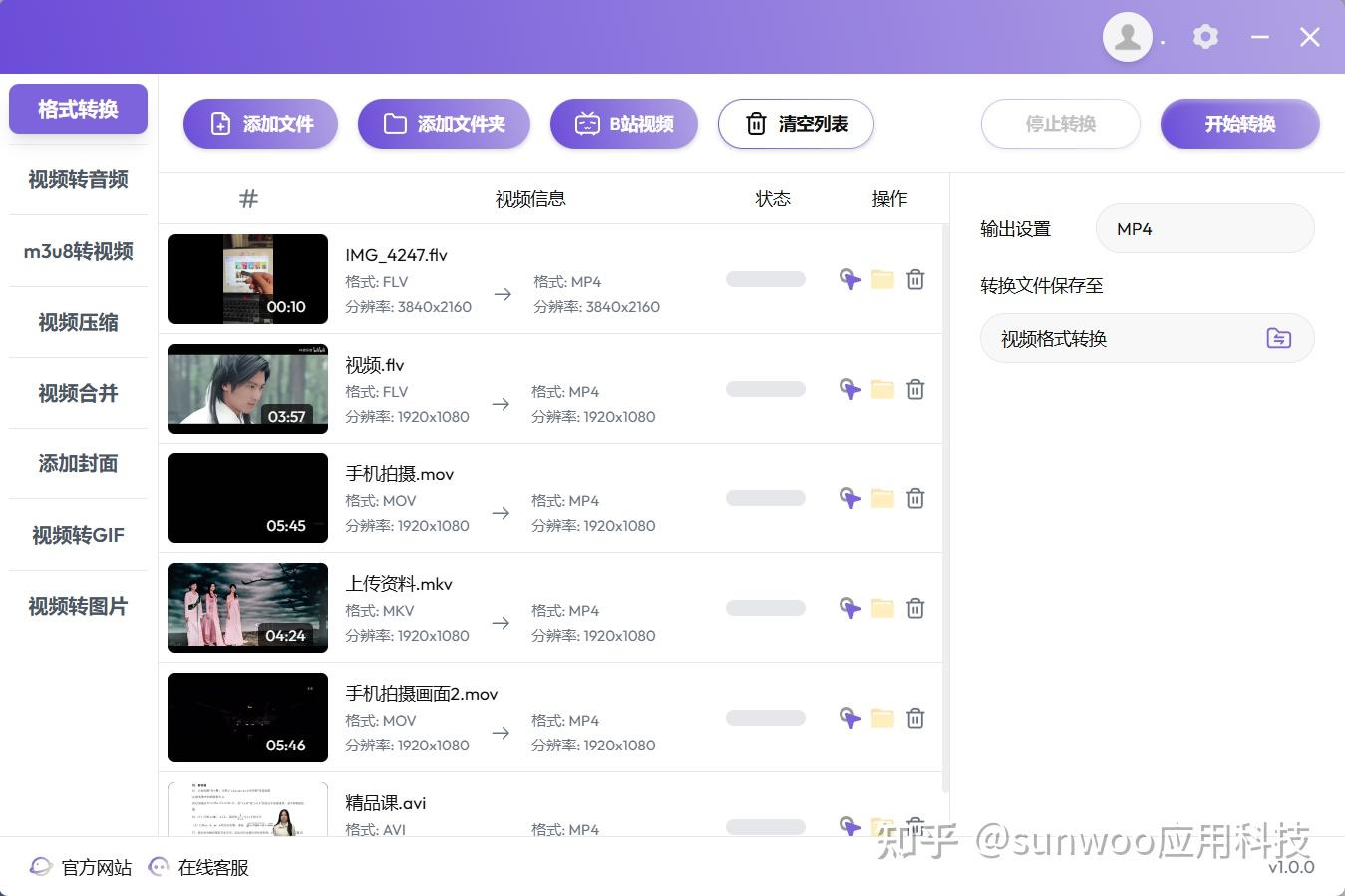Click the 添加文件 add-file icon button
The height and width of the screenshot is (896, 1345).
tap(219, 123)
